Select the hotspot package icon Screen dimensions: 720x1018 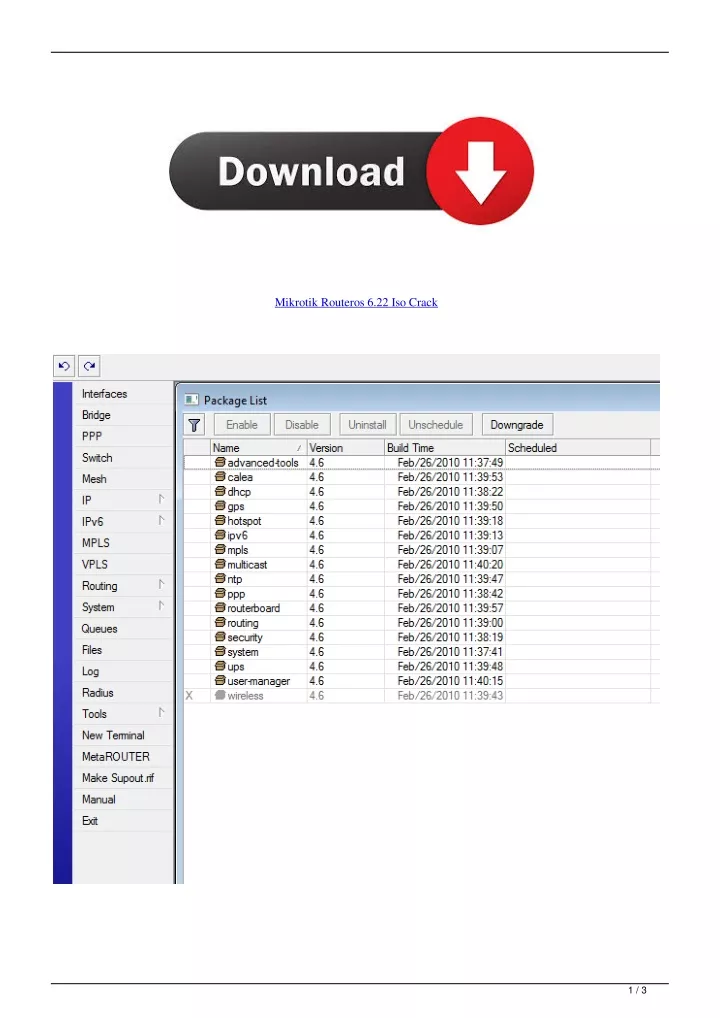click(220, 521)
